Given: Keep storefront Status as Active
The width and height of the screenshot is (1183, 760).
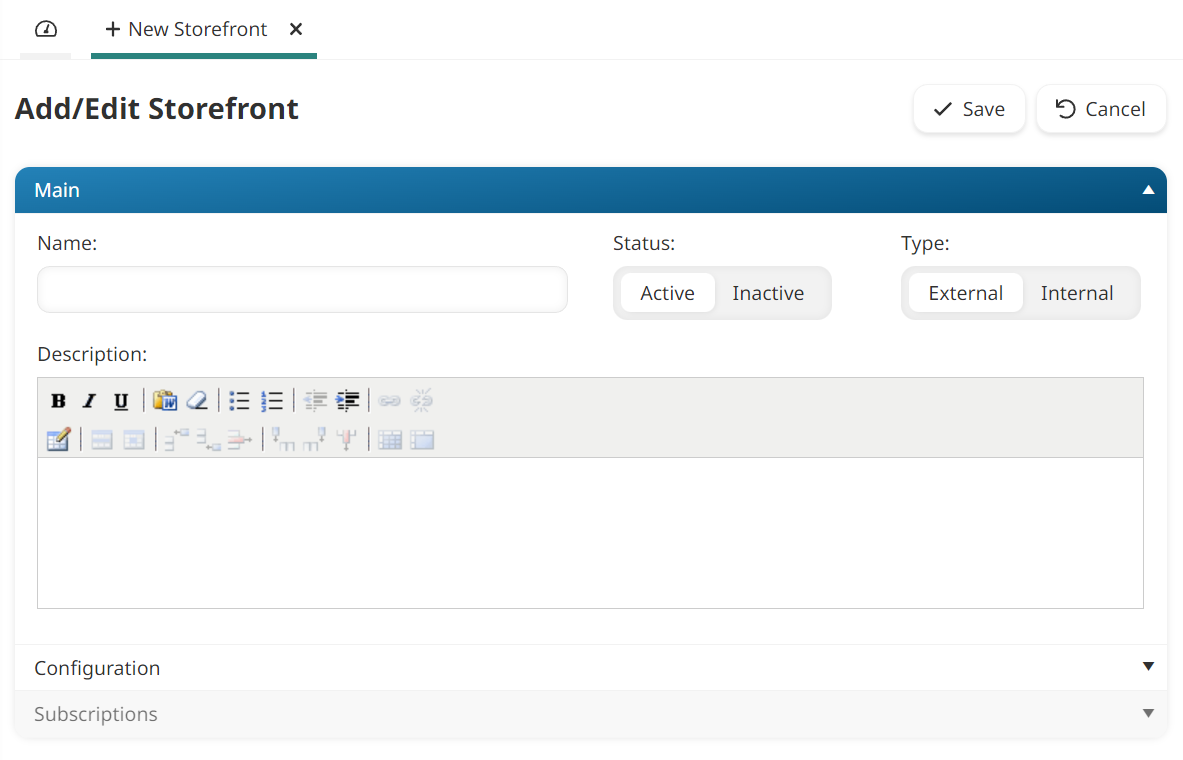Looking at the screenshot, I should (x=667, y=292).
